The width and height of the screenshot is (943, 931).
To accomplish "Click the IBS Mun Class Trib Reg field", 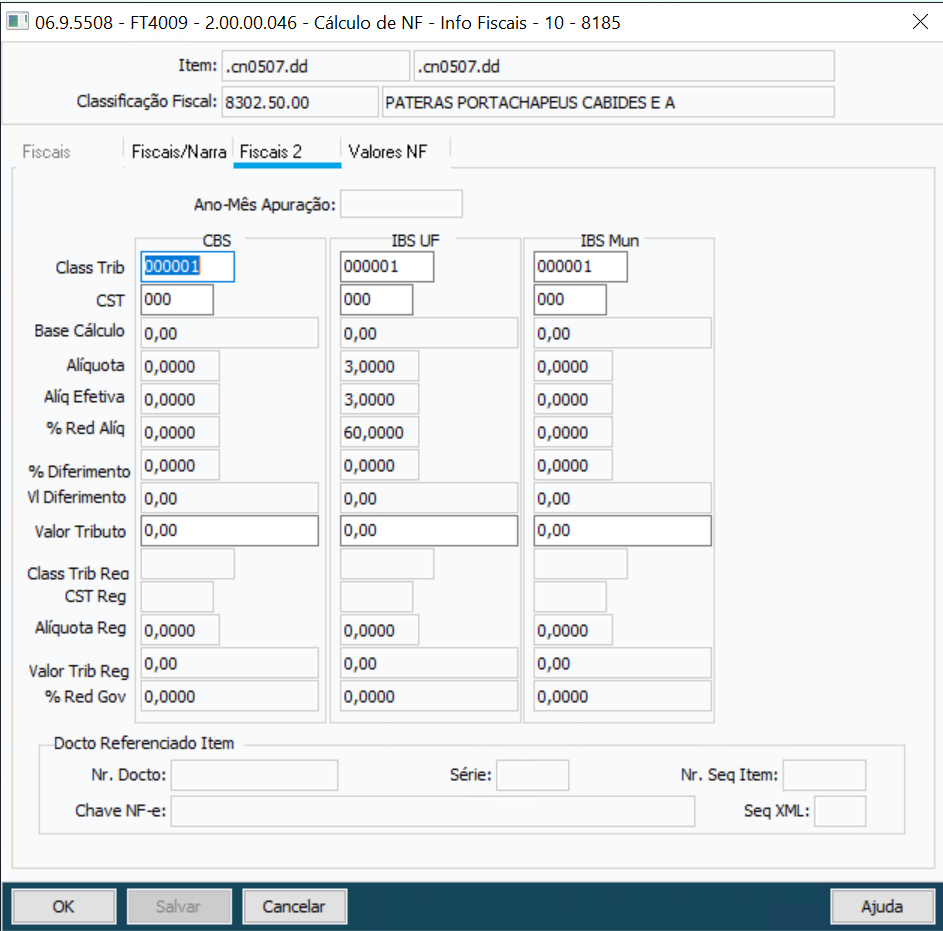I will click(580, 564).
